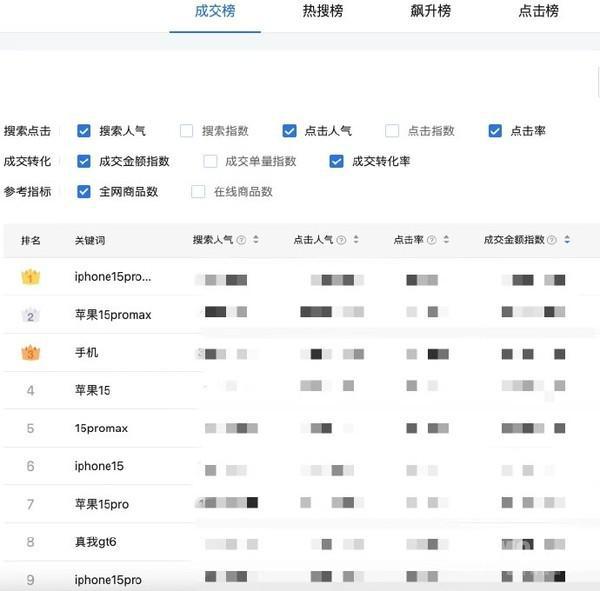Uncheck the 点击率 checkbox
Viewport: 600px width, 591px height.
(x=495, y=131)
